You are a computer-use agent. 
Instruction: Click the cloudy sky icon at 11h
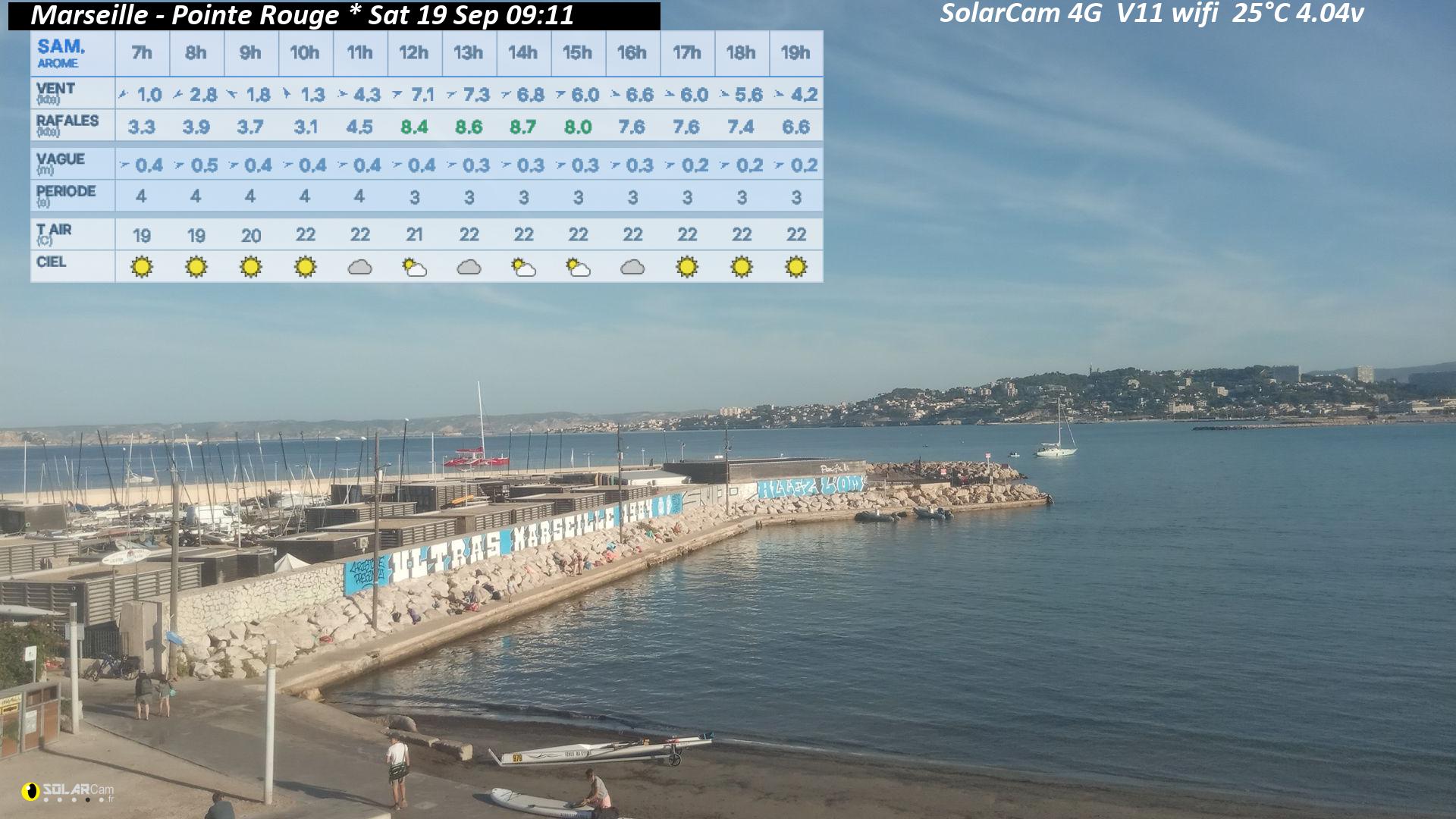click(x=359, y=267)
